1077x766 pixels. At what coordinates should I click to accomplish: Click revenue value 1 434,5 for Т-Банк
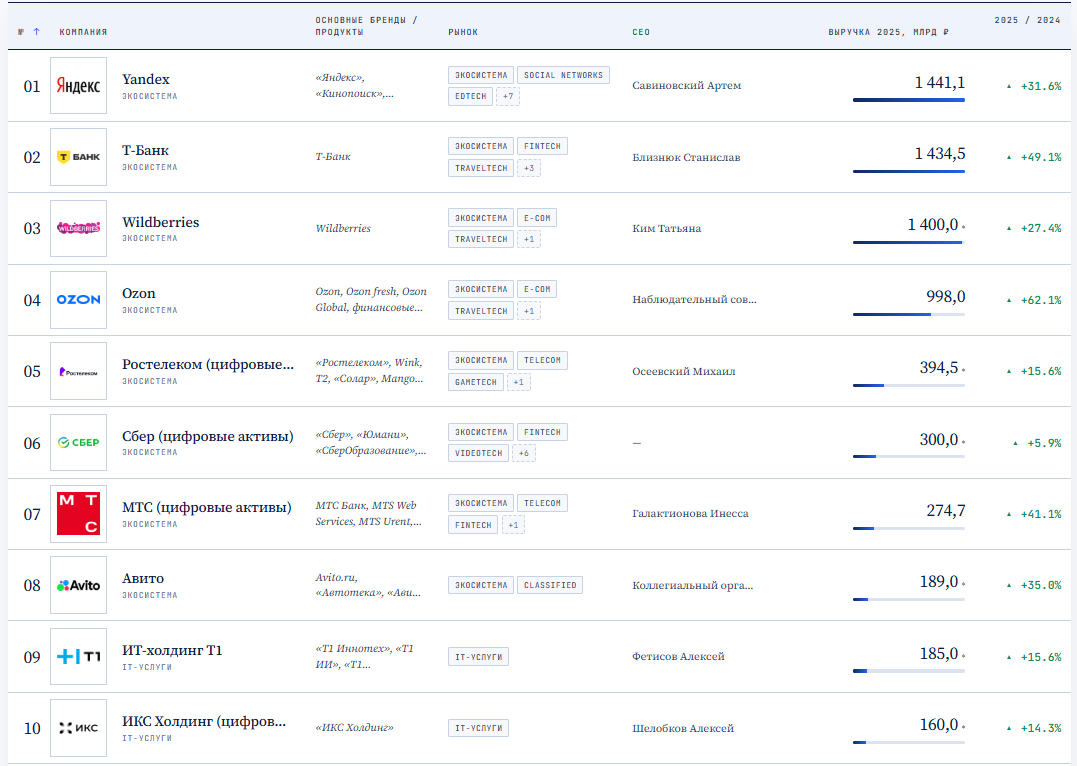(939, 154)
